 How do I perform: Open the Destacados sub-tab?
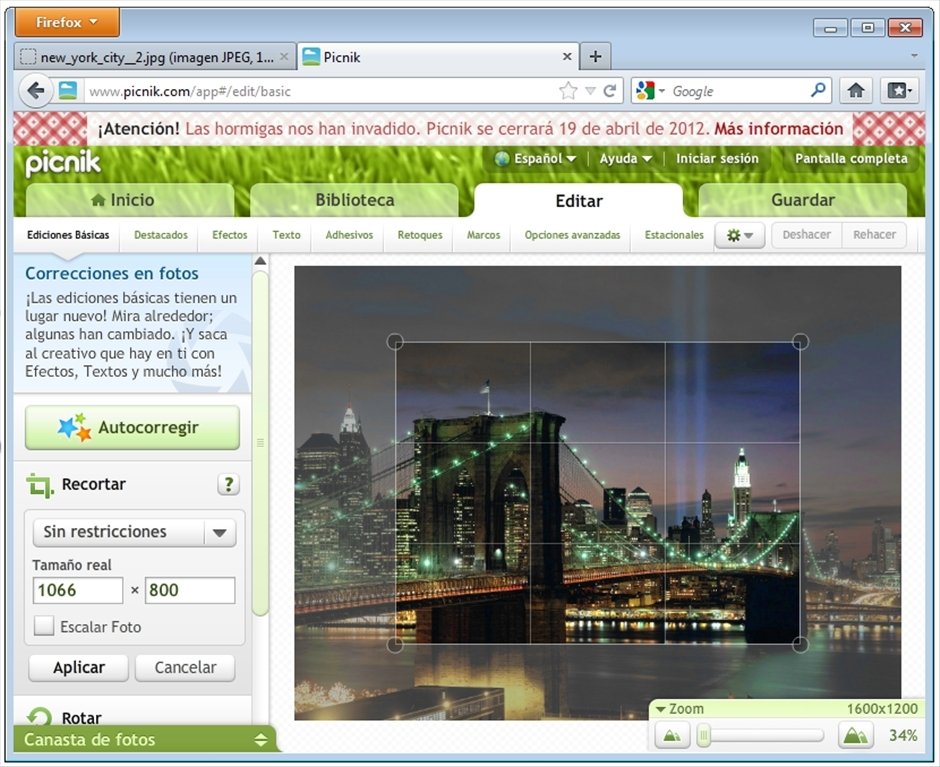pyautogui.click(x=161, y=235)
